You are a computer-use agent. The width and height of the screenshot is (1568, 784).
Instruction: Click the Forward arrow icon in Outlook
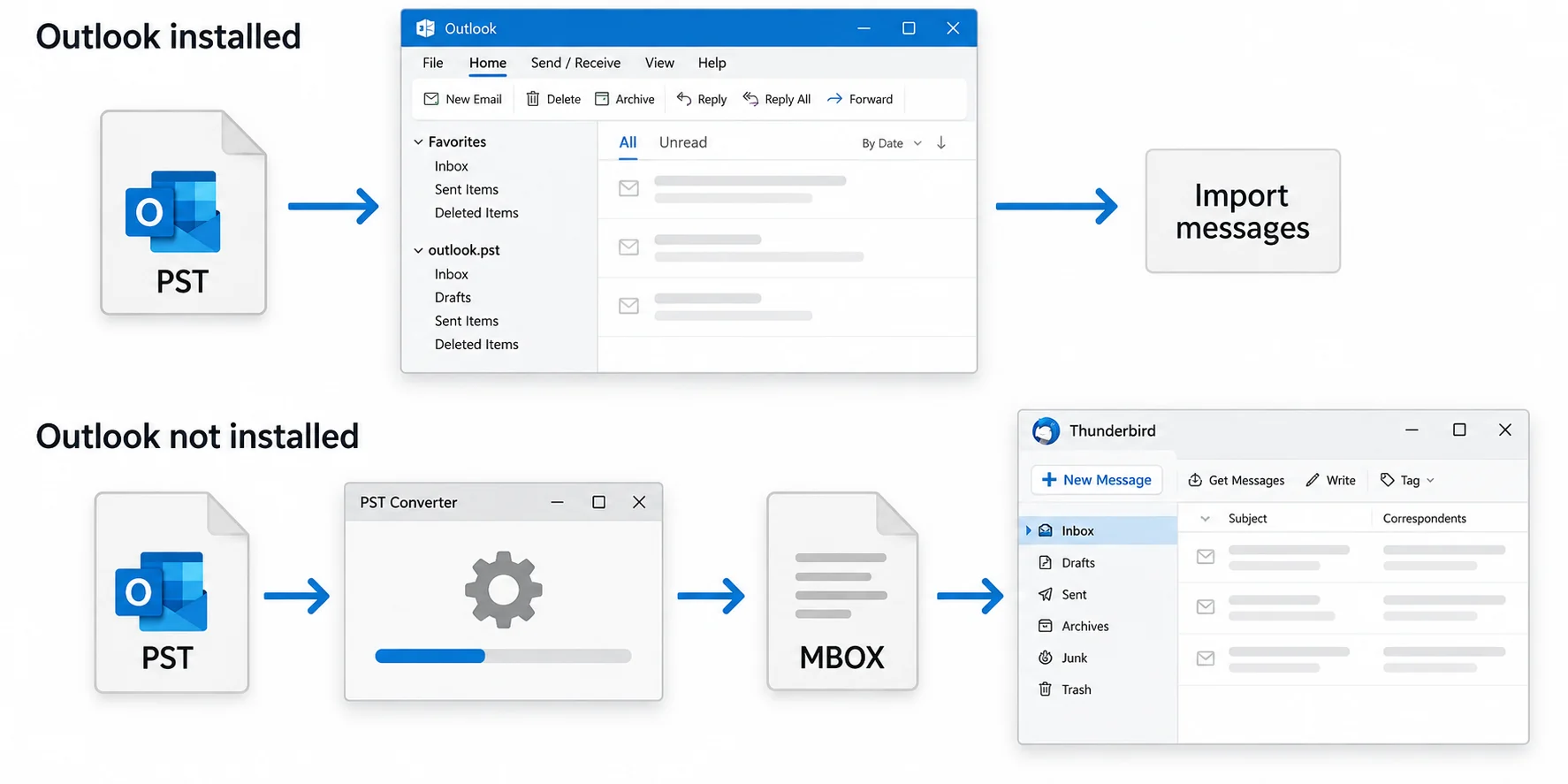(834, 99)
